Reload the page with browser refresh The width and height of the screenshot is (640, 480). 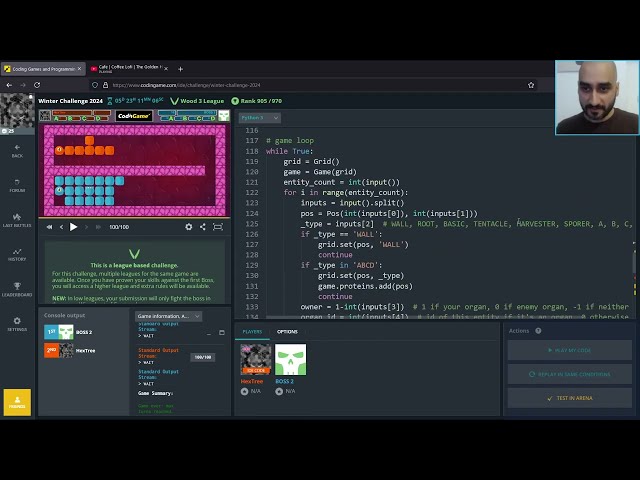tap(37, 85)
